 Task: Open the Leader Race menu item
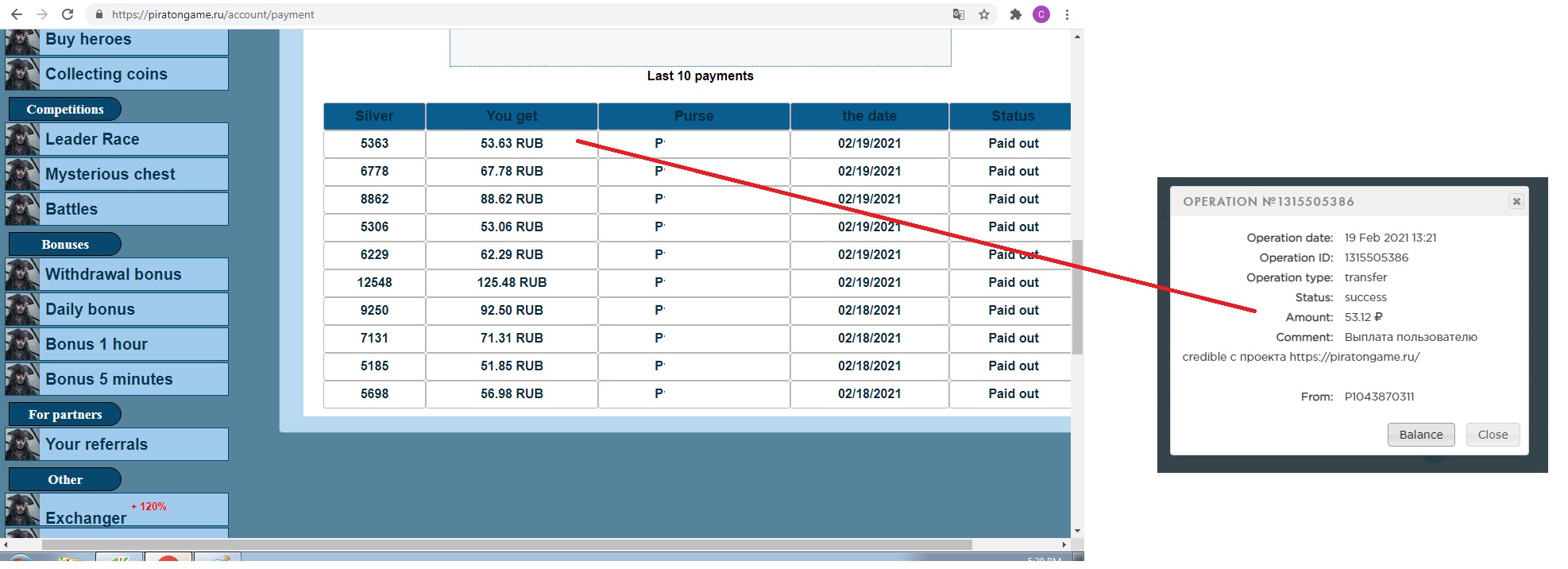[x=92, y=139]
